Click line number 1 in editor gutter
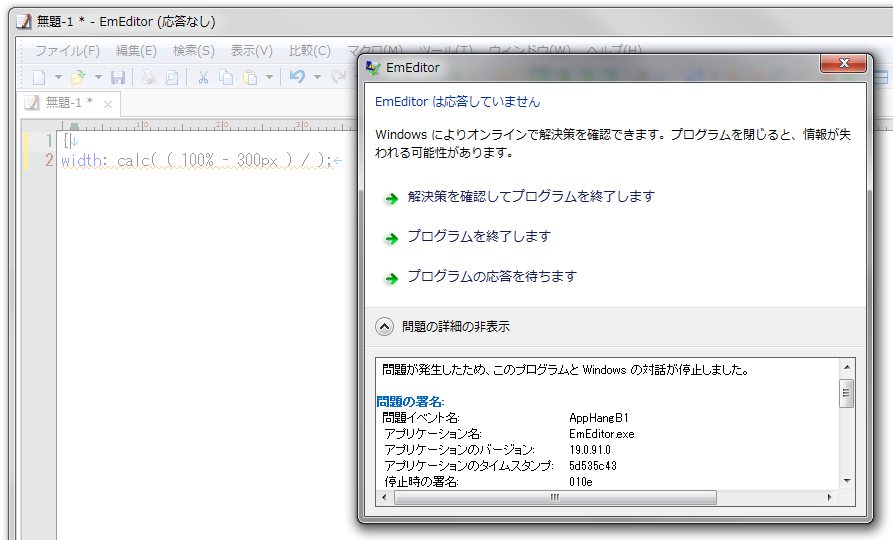 click(x=49, y=140)
